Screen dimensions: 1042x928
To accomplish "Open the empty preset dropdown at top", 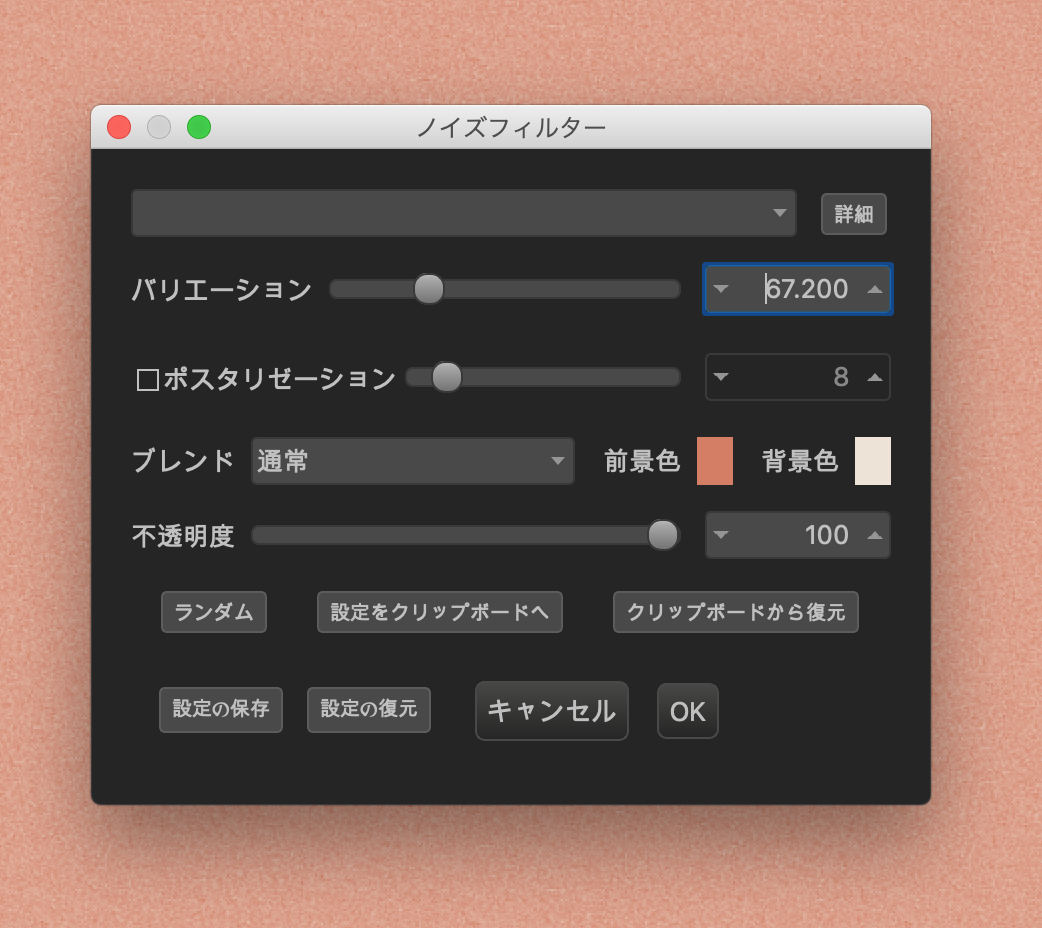I will tap(464, 213).
